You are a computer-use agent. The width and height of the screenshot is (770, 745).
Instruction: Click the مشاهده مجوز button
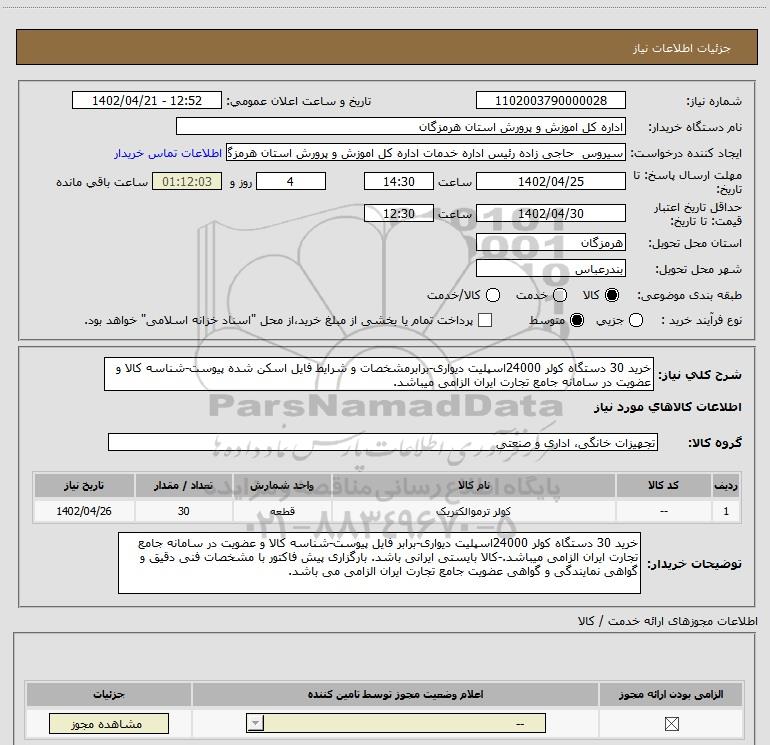(x=109, y=724)
